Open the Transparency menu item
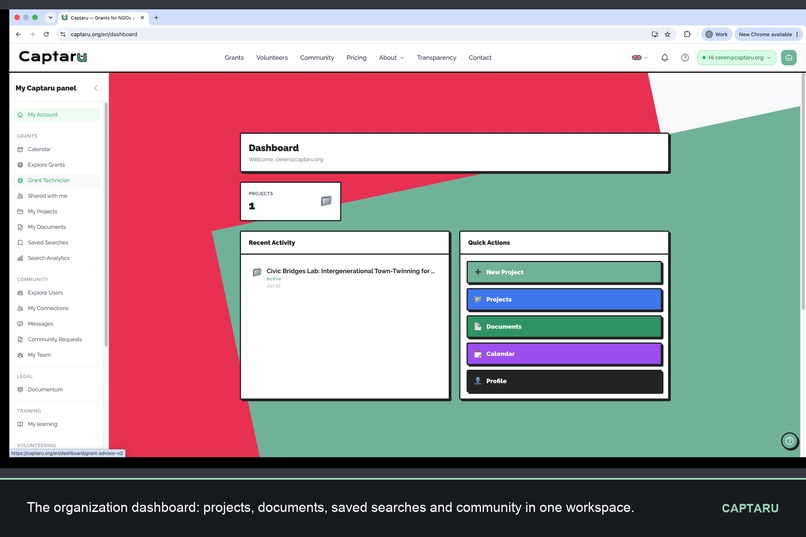The height and width of the screenshot is (537, 806). click(x=436, y=58)
